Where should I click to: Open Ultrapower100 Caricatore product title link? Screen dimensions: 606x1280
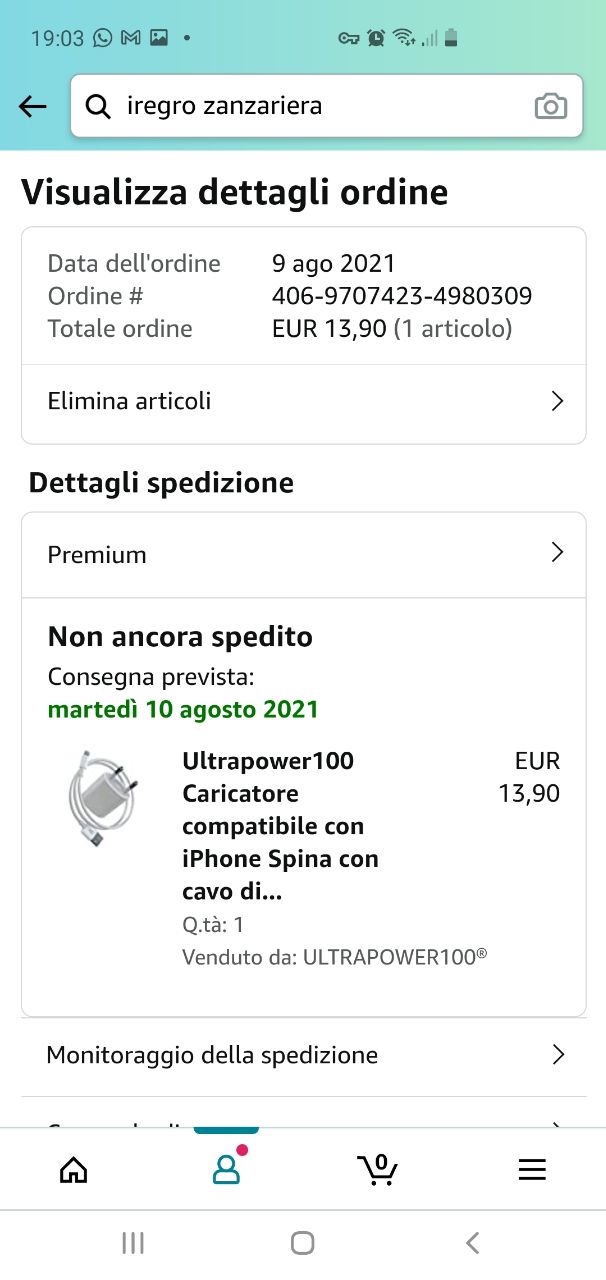point(281,826)
